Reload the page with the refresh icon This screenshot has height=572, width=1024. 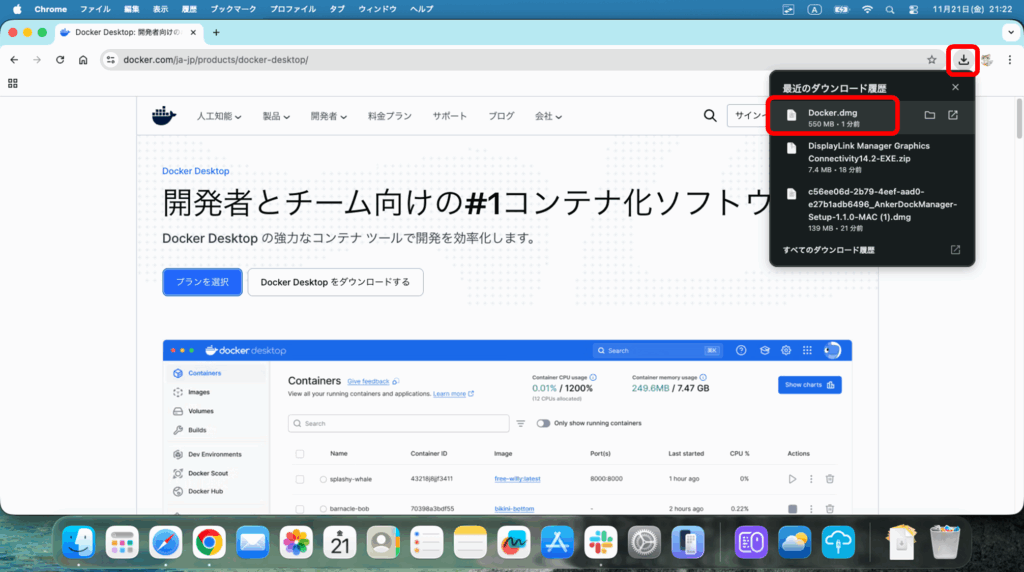(x=60, y=60)
